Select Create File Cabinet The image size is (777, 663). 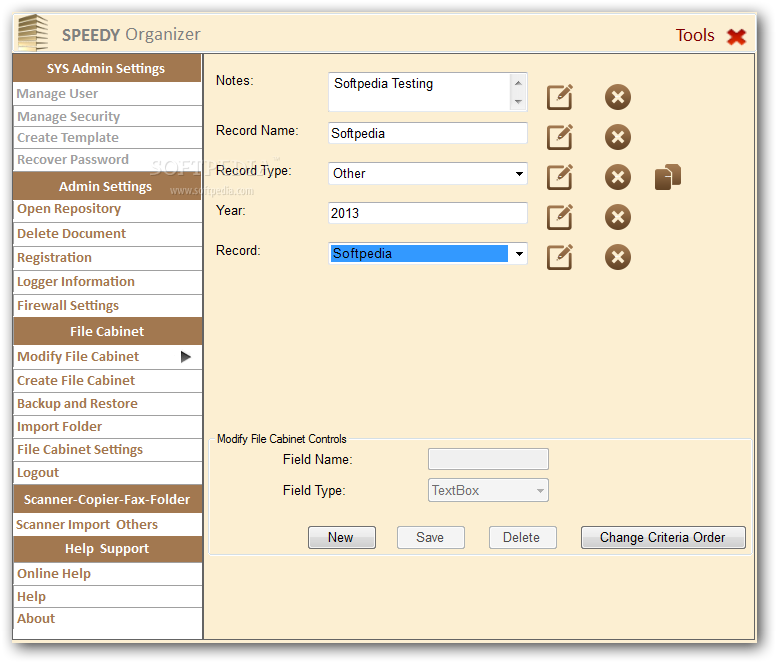pos(108,381)
